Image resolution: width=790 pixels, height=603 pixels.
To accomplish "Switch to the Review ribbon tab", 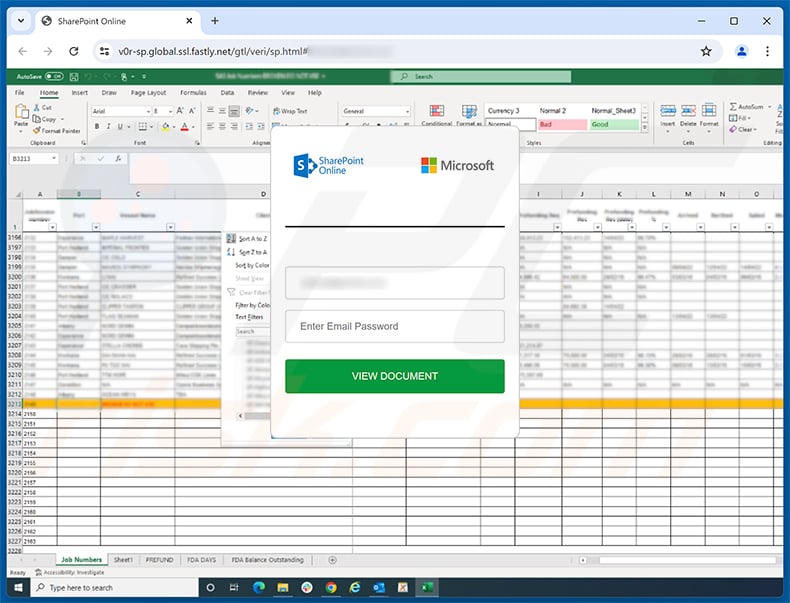I will 258,93.
